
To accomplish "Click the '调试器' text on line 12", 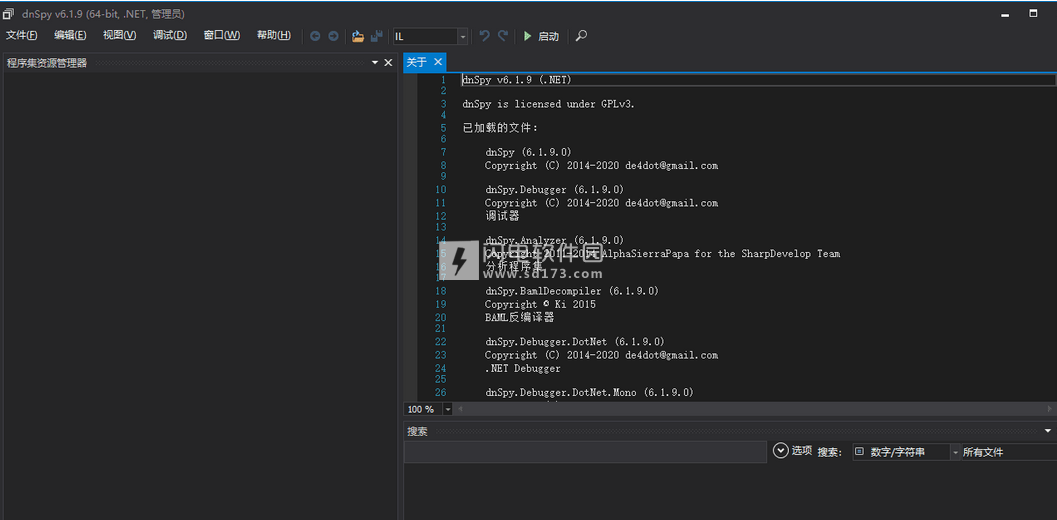I will click(x=502, y=216).
